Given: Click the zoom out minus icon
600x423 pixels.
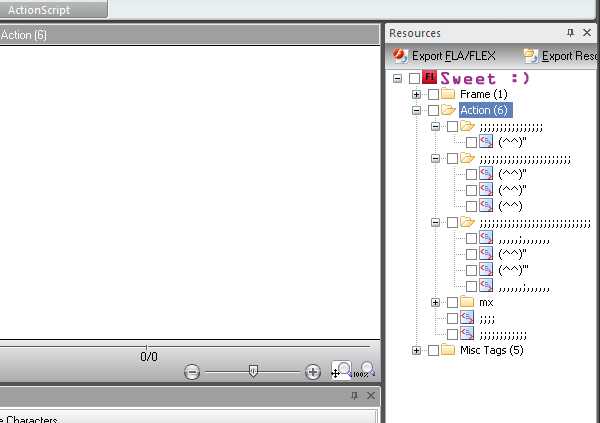Looking at the screenshot, I should point(193,372).
